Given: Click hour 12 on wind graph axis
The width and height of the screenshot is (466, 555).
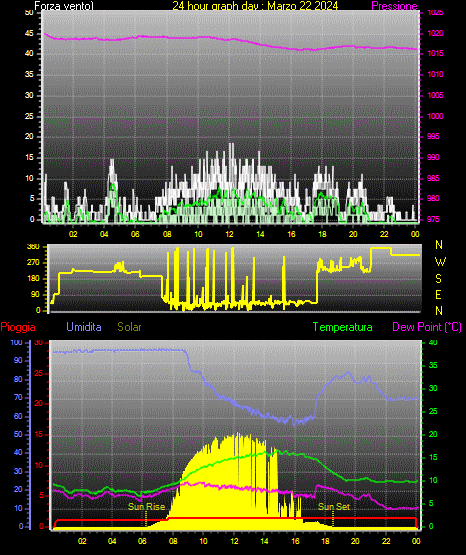Looking at the screenshot, I should (x=229, y=234).
